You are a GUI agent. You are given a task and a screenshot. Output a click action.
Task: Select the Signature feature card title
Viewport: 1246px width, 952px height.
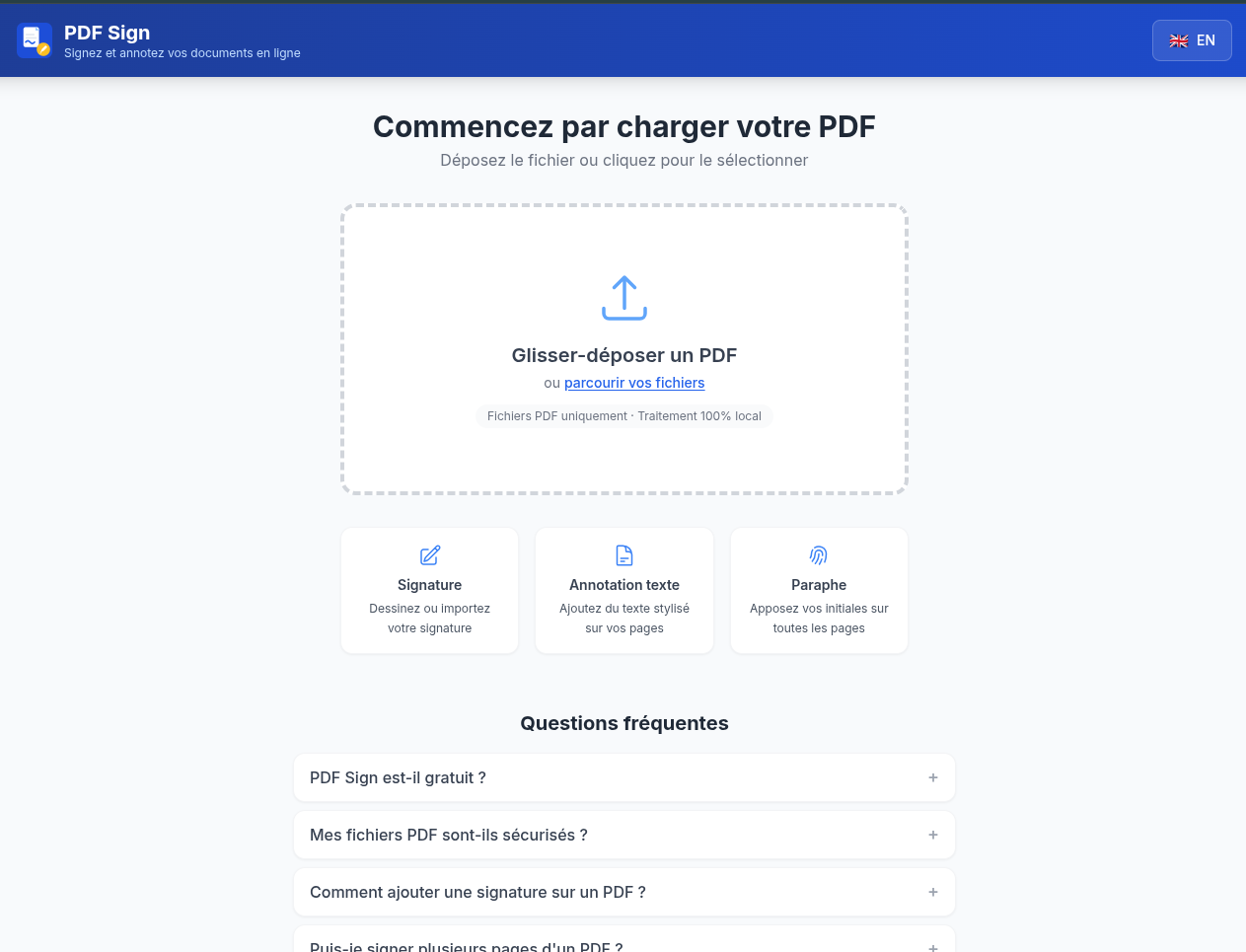430,585
